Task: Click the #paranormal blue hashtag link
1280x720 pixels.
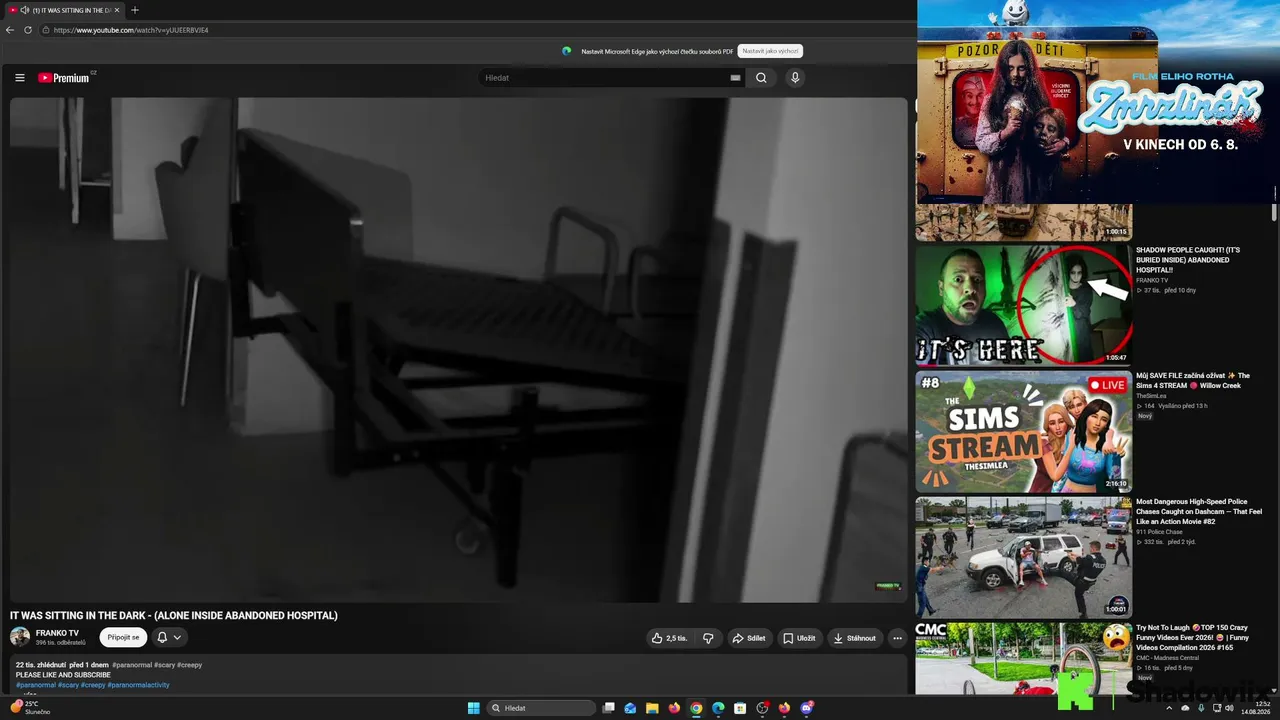Action: (34, 685)
